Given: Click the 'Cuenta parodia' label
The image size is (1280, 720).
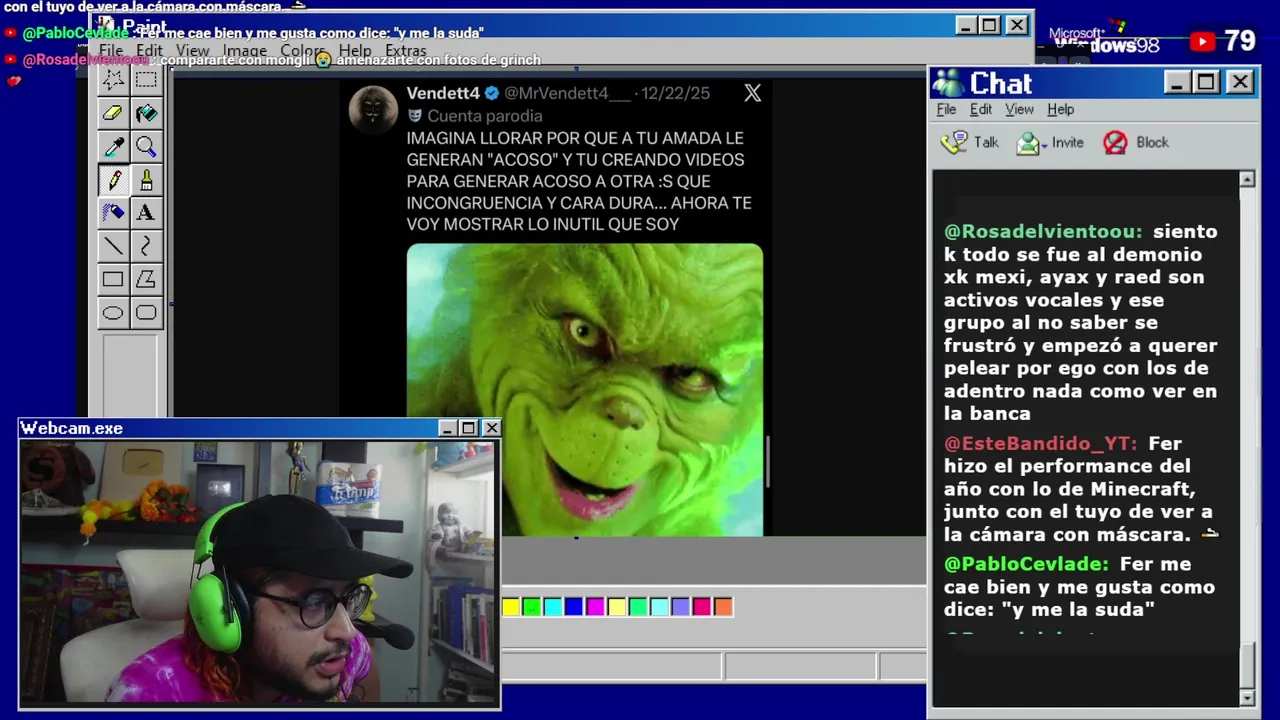Looking at the screenshot, I should tap(485, 116).
